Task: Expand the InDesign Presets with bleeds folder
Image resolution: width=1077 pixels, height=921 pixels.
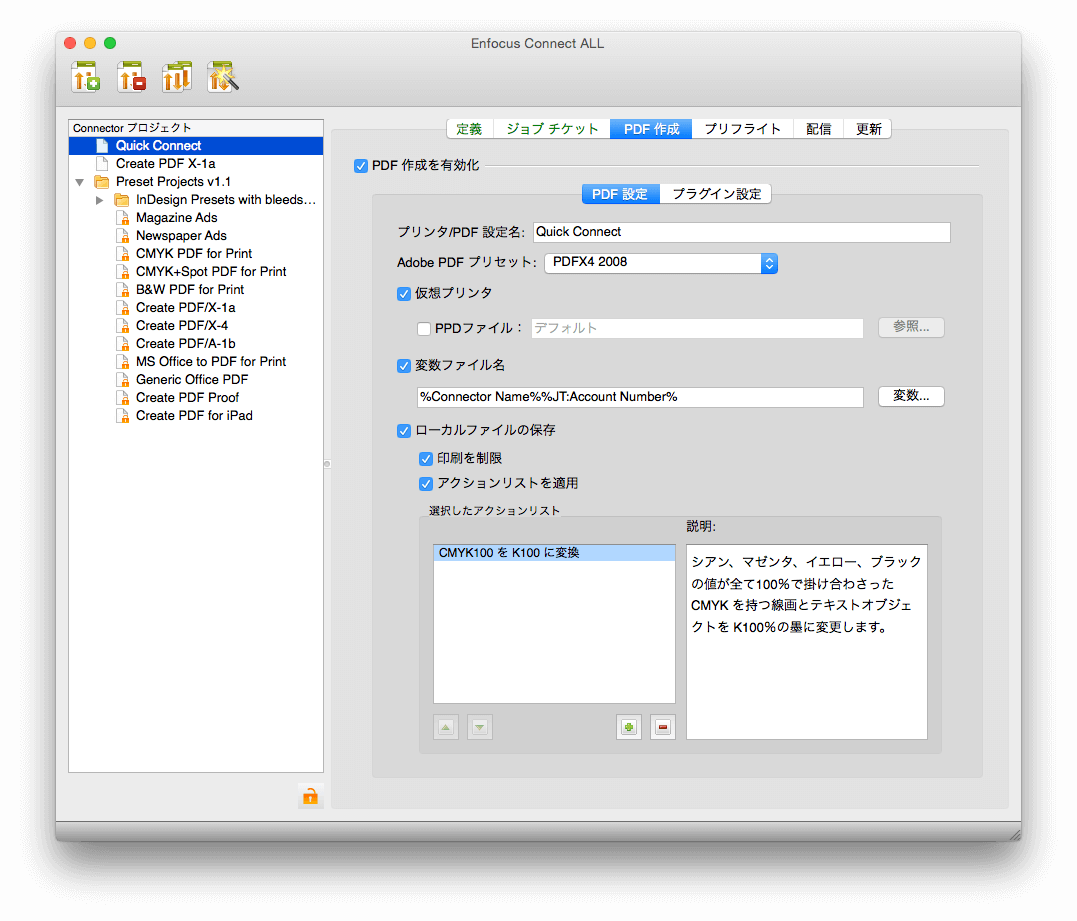Action: click(100, 200)
